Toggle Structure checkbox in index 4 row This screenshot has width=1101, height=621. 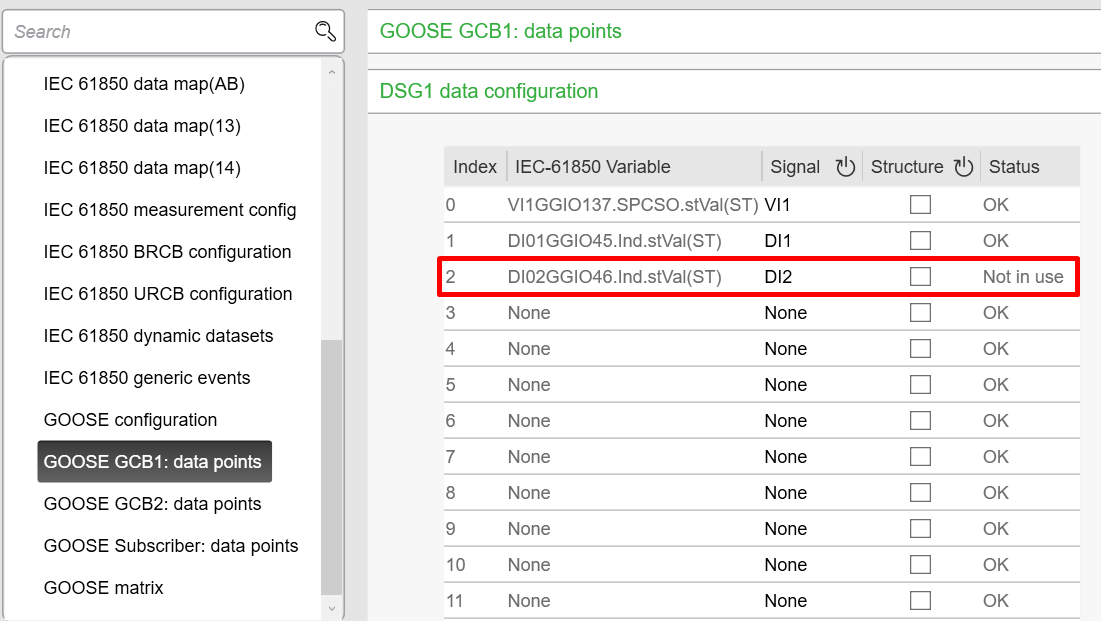(920, 348)
